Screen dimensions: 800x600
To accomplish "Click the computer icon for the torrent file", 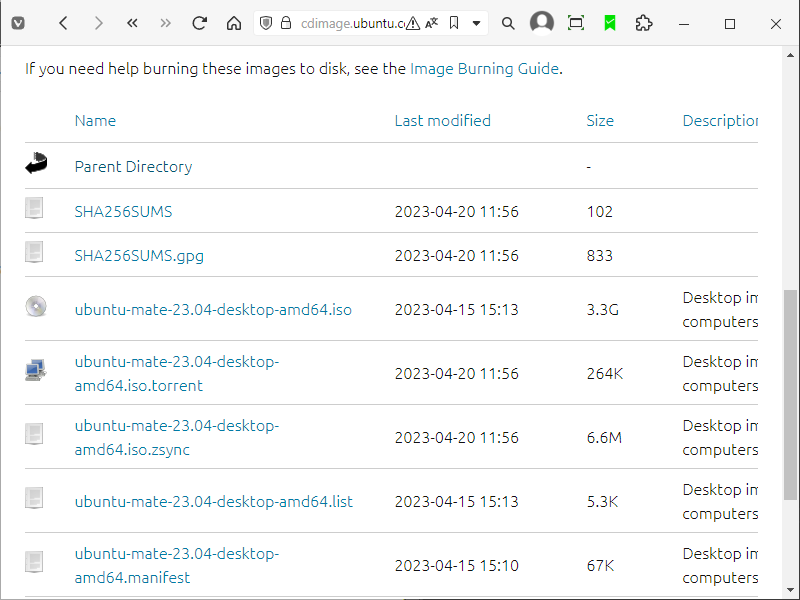I will [x=36, y=370].
